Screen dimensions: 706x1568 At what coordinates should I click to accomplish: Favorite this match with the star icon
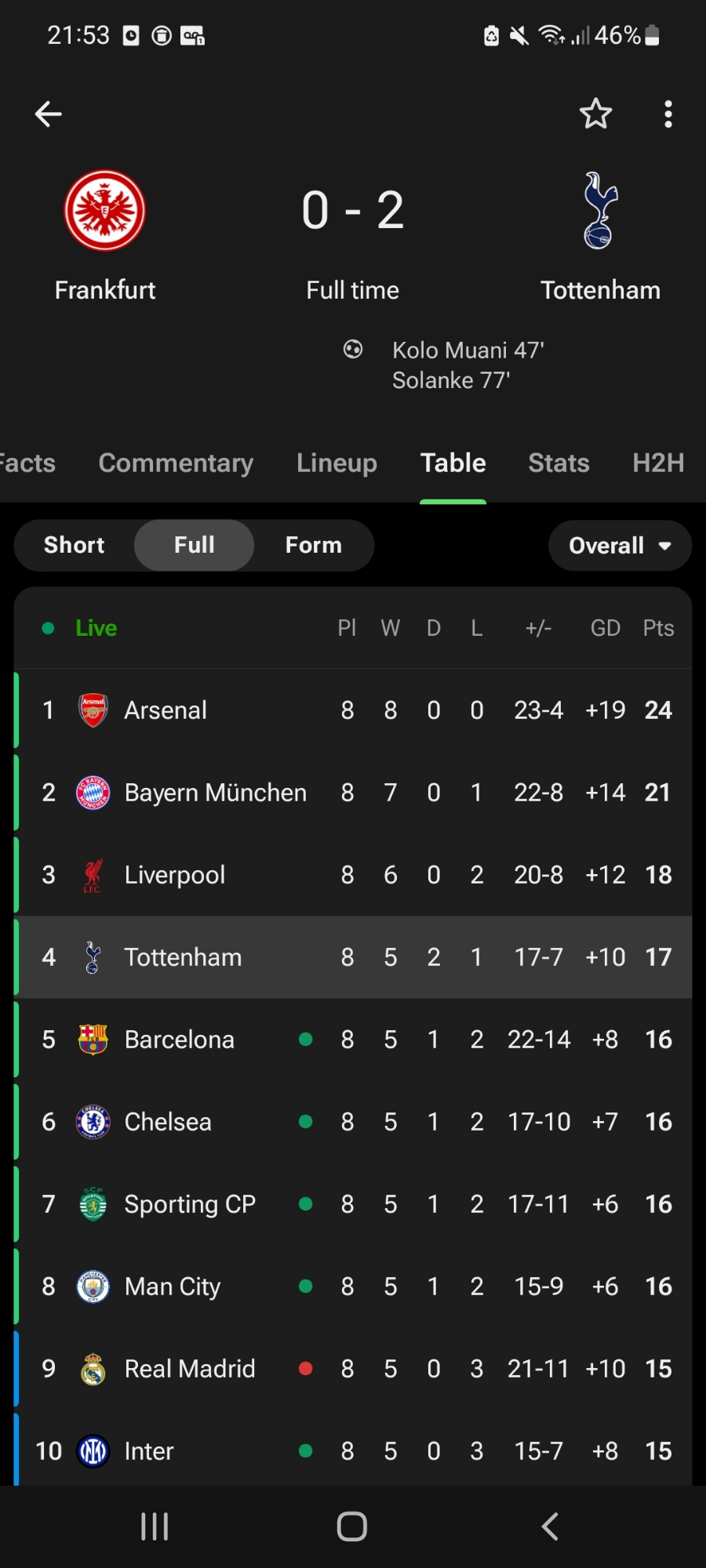click(595, 114)
